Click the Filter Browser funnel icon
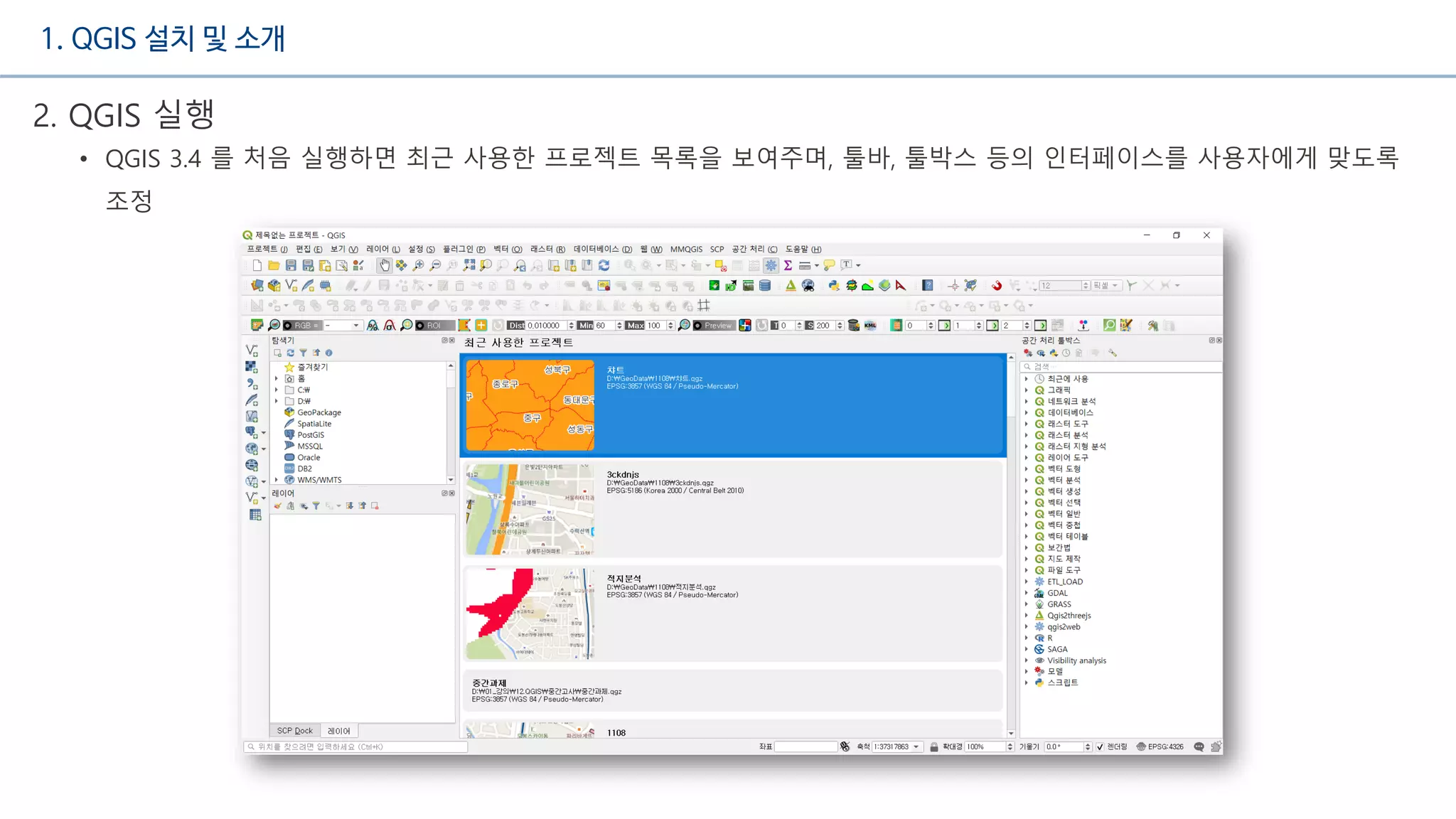The image size is (1456, 819). click(303, 353)
